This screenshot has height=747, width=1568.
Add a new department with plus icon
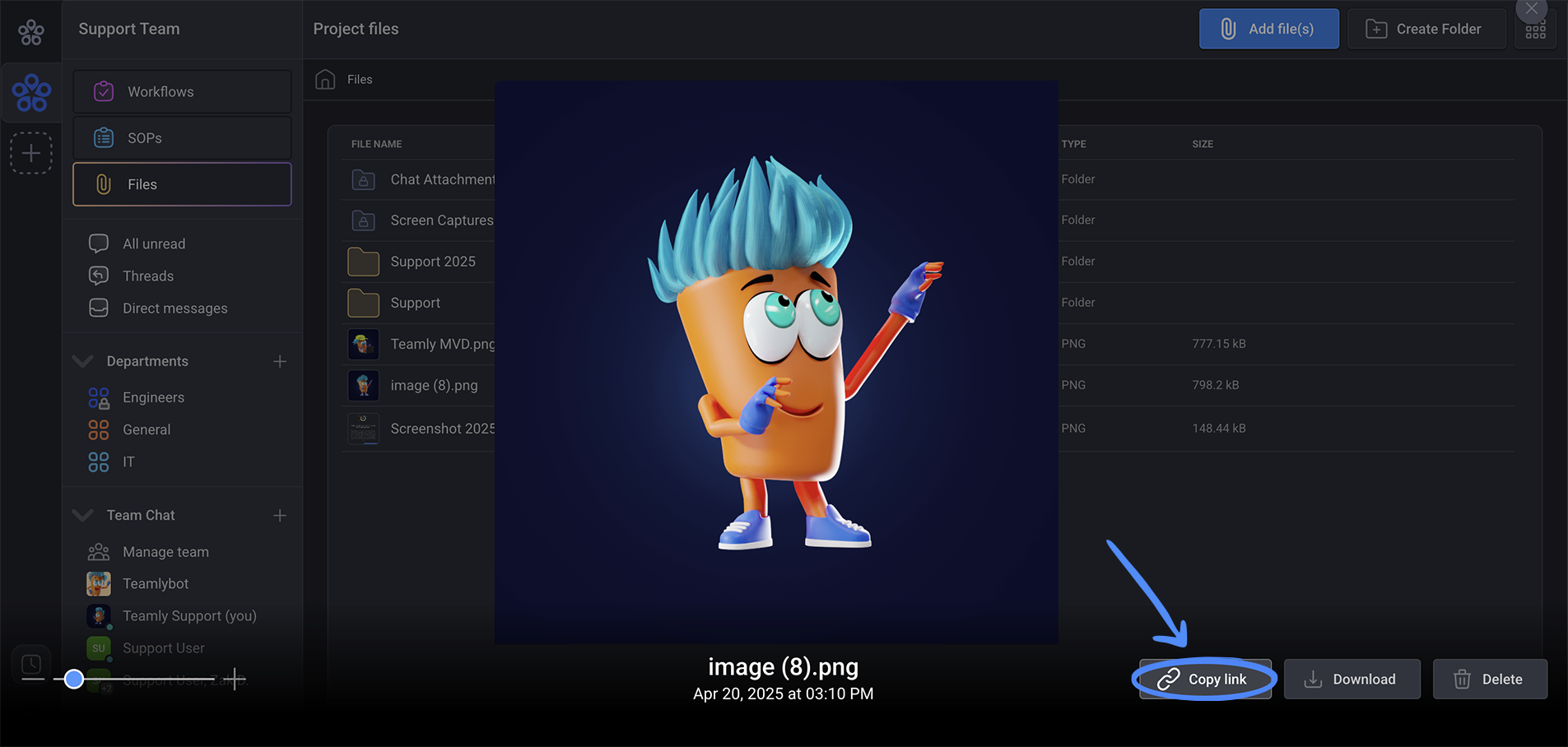pyautogui.click(x=280, y=361)
